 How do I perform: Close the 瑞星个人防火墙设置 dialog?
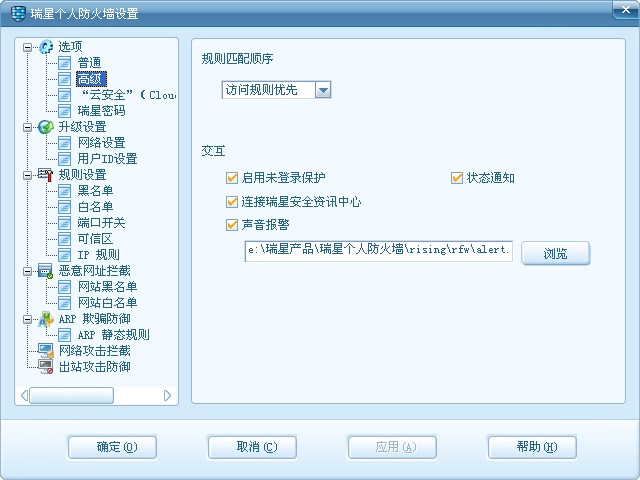(625, 10)
